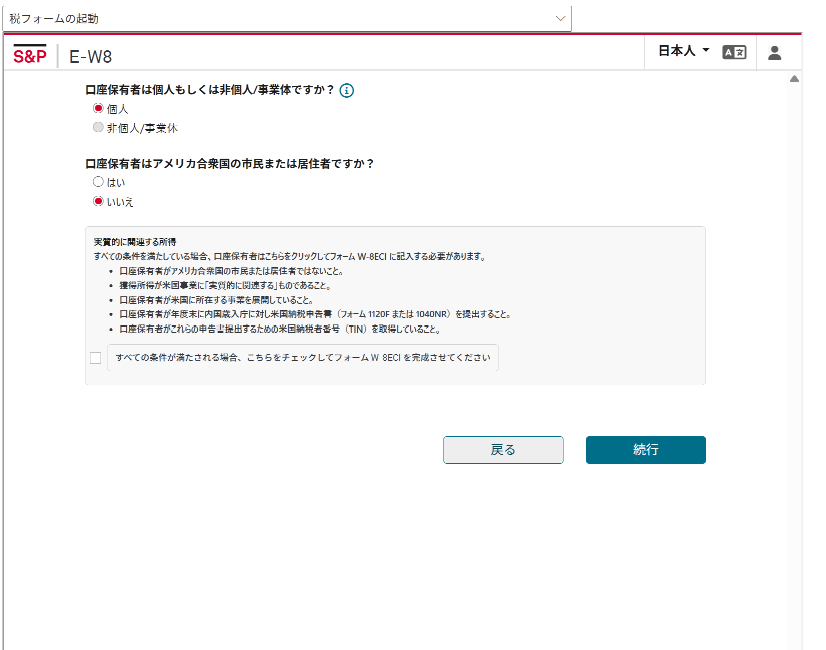Click the bullet mentioning フォーム 1120F または 1040NR
The image size is (826, 650).
(x=315, y=314)
